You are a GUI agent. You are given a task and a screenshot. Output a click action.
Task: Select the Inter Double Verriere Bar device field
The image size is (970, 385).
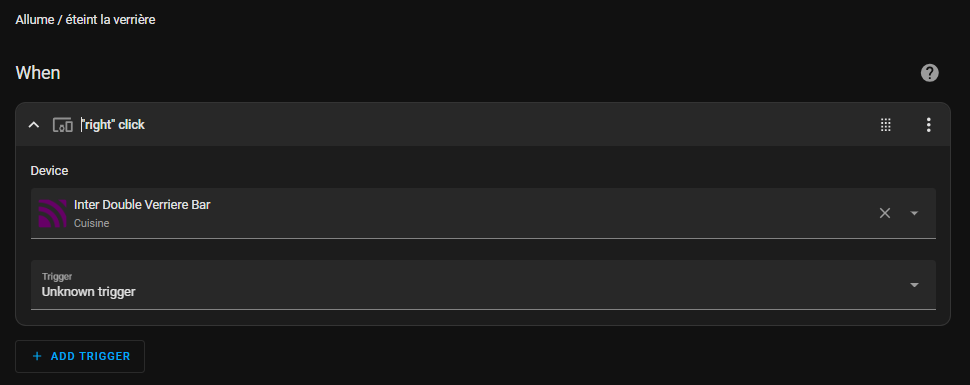pos(483,213)
